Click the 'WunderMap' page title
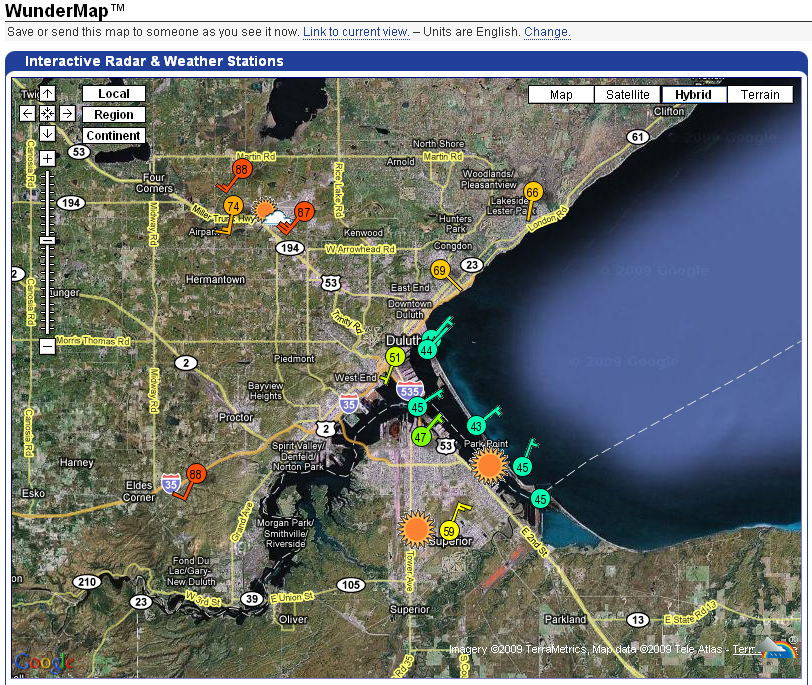Image resolution: width=812 pixels, height=685 pixels. pyautogui.click(x=65, y=10)
